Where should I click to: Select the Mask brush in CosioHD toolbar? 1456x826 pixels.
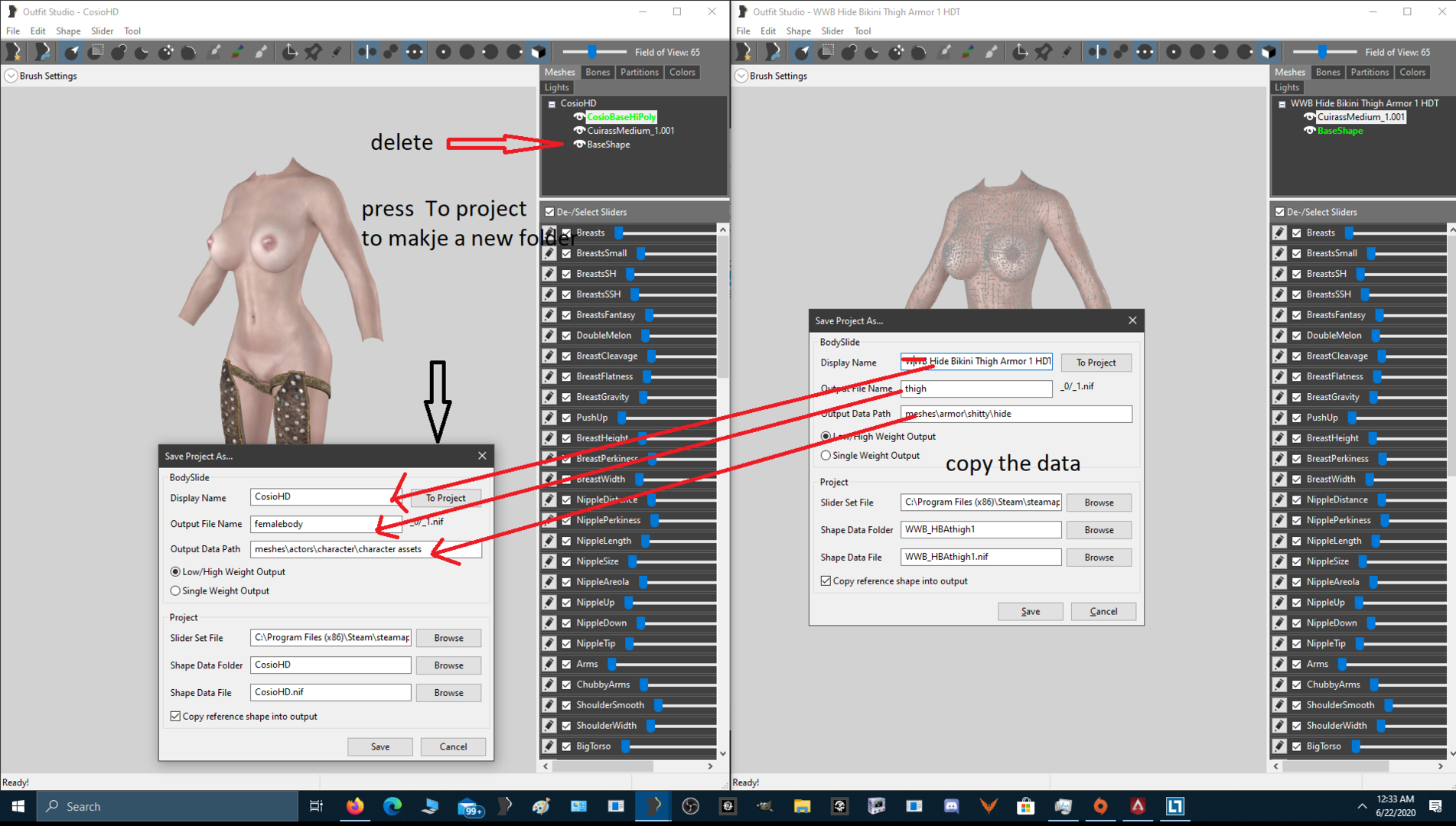tap(96, 52)
